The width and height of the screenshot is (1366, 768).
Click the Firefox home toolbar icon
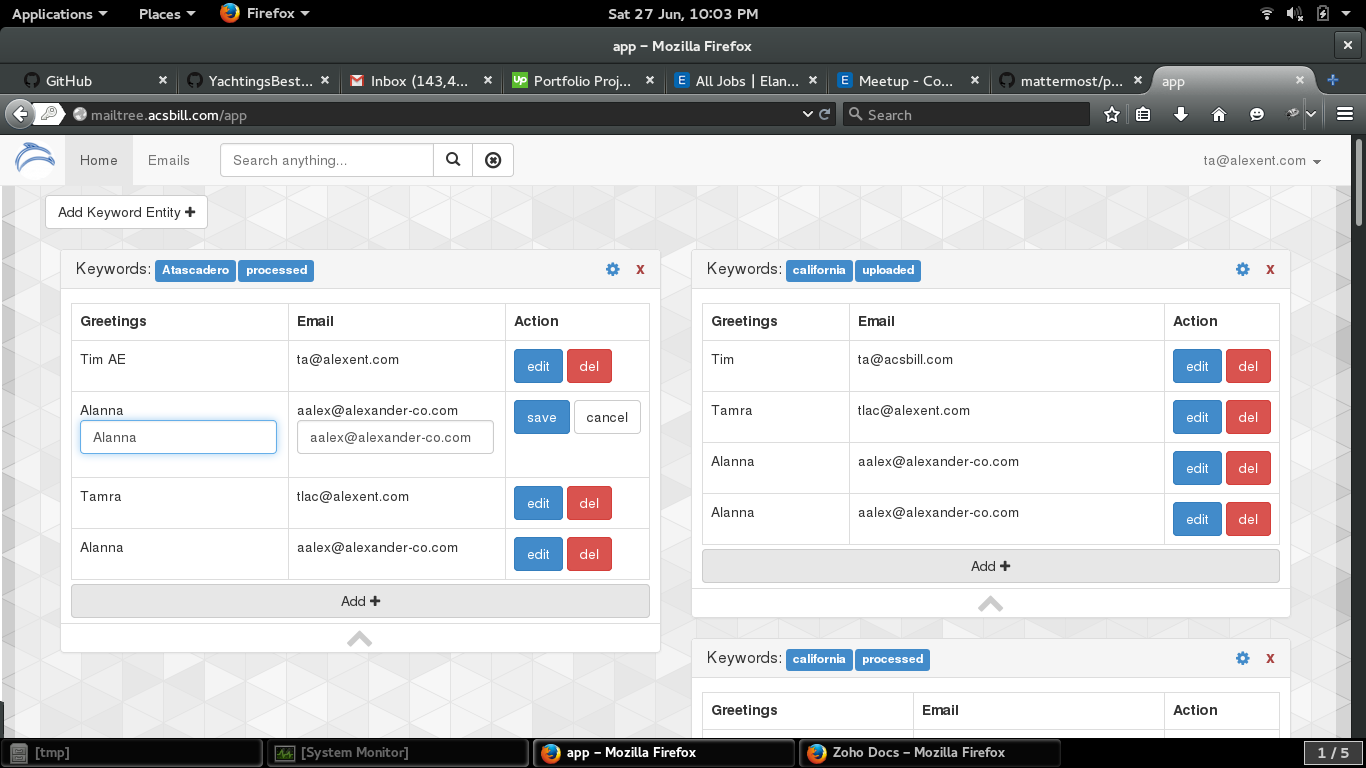pyautogui.click(x=1218, y=114)
